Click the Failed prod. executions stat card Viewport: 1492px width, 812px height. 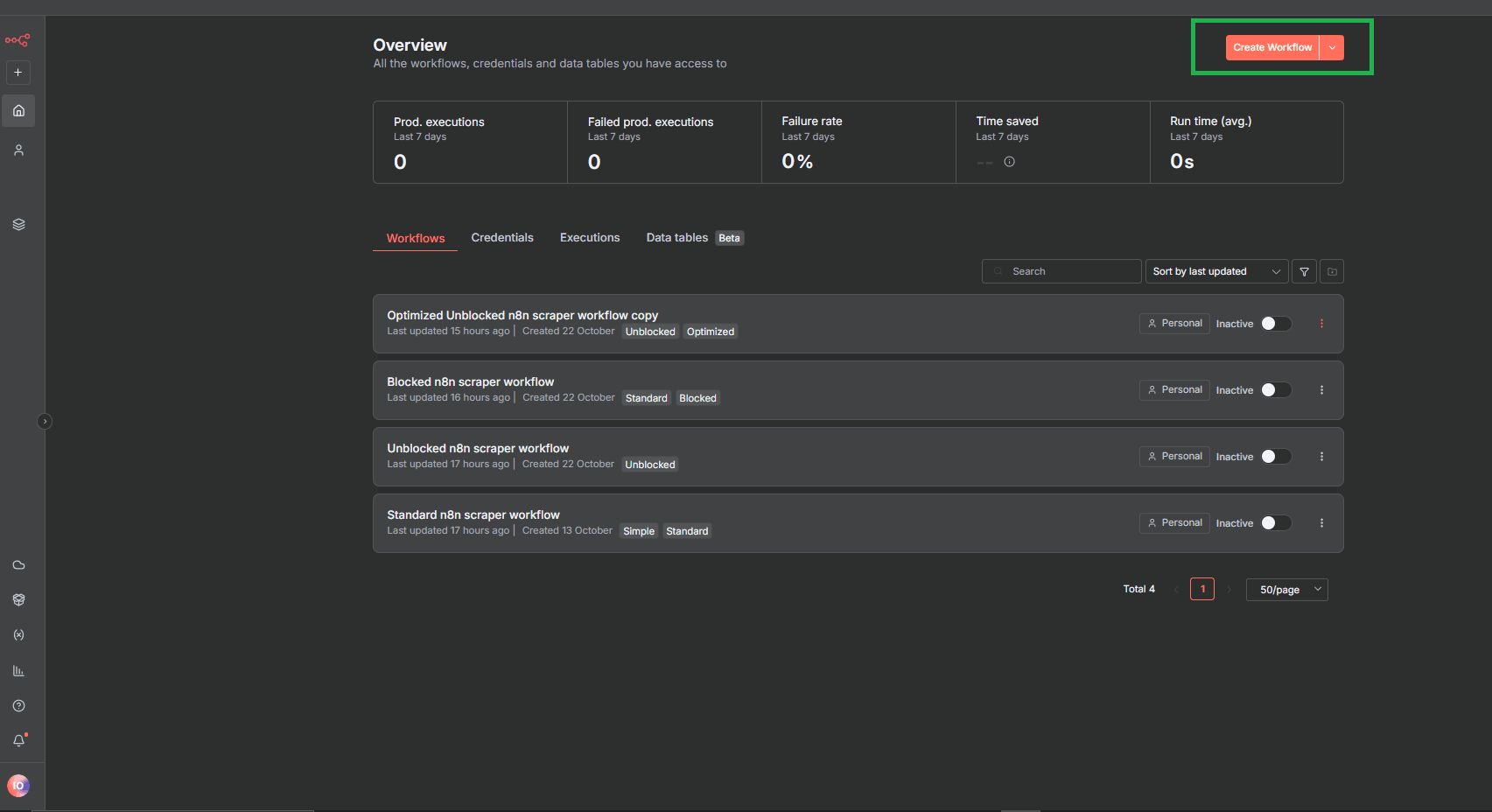point(665,143)
